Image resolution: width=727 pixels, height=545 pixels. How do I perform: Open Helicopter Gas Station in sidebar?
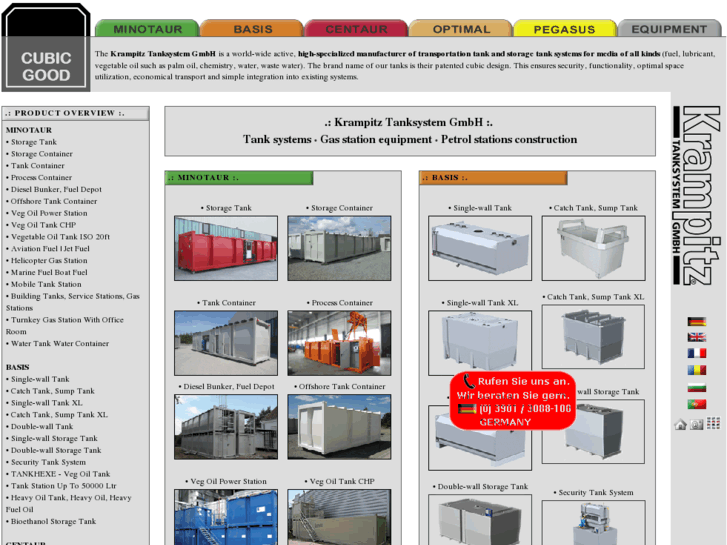pyautogui.click(x=48, y=260)
